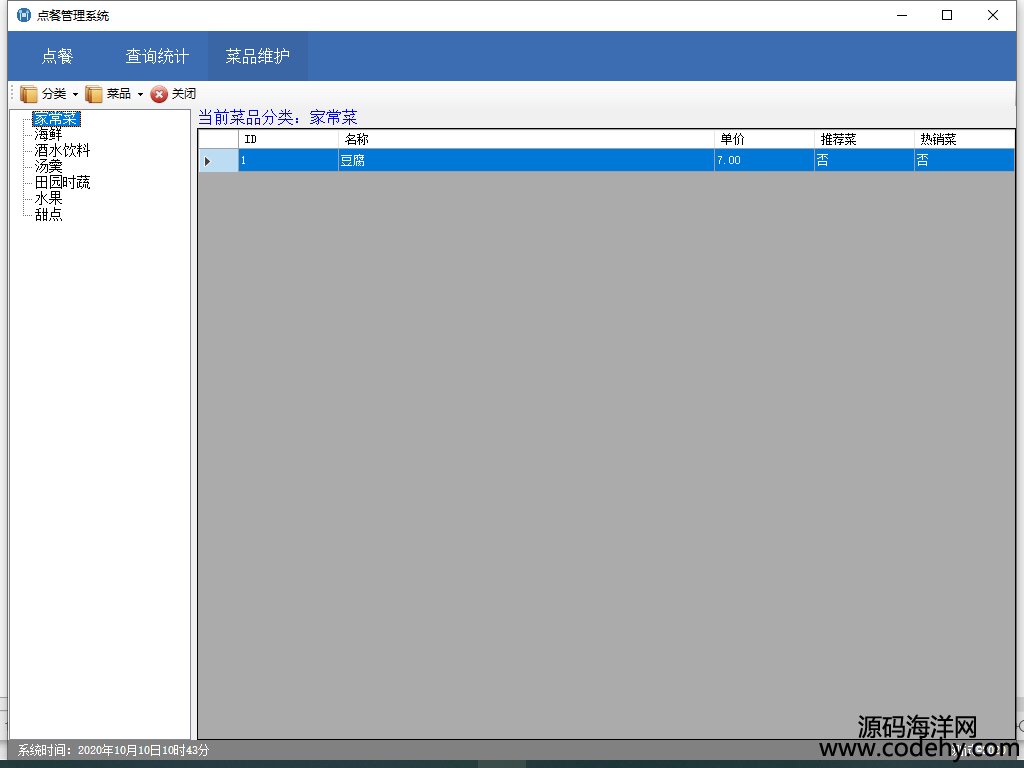Click the 分类 folder icon in toolbar

pos(29,94)
